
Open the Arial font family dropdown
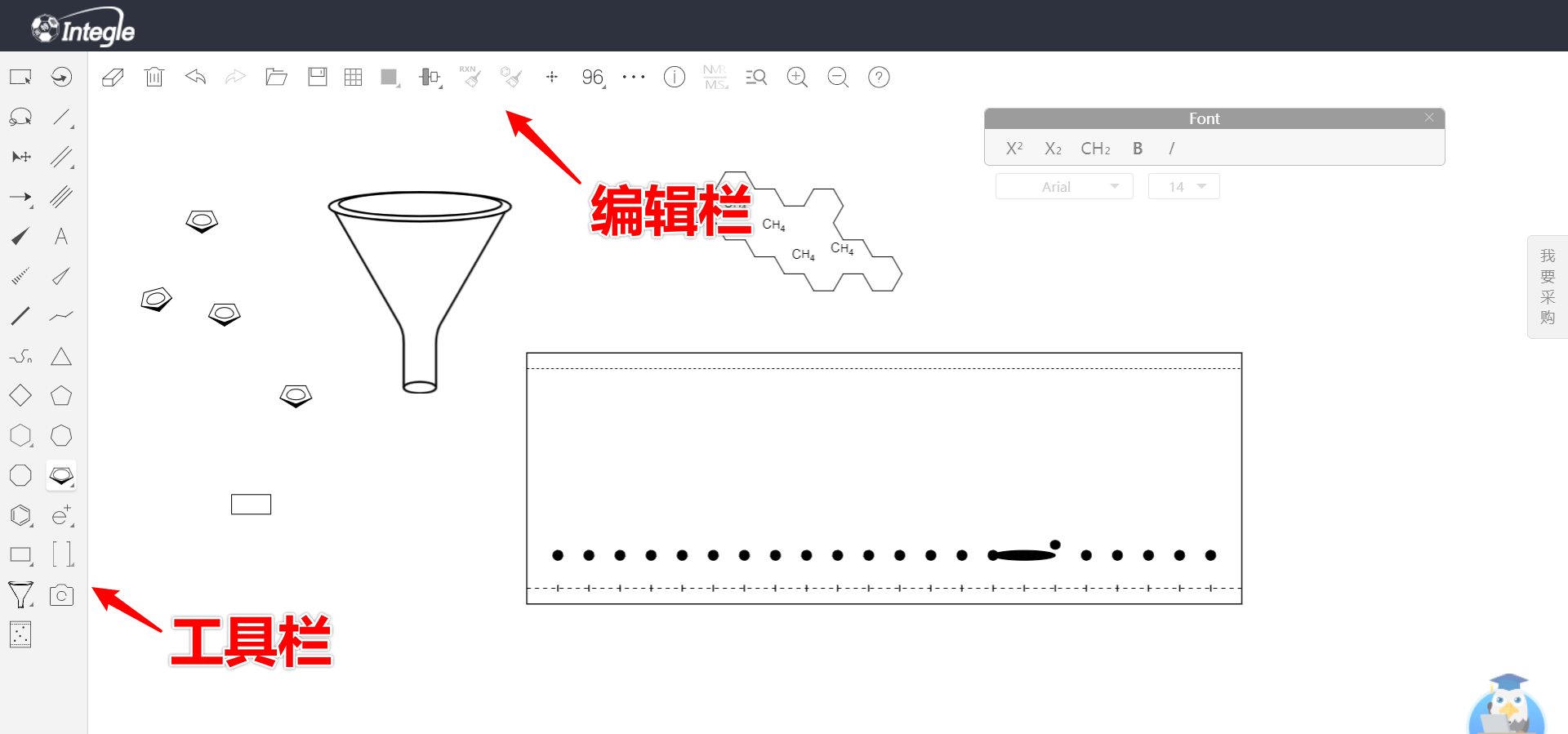[x=1064, y=187]
